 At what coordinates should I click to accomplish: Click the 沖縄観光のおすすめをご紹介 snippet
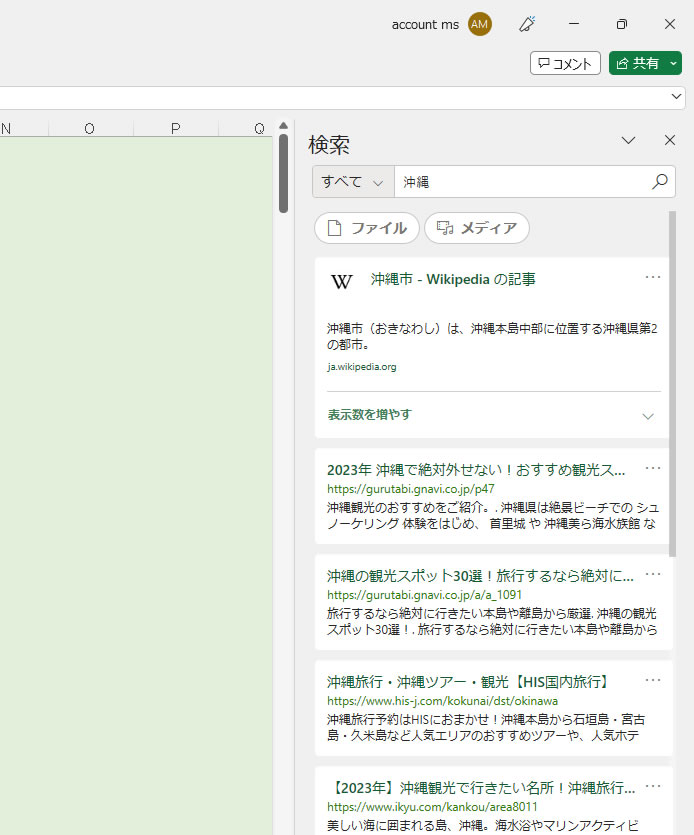[x=492, y=515]
